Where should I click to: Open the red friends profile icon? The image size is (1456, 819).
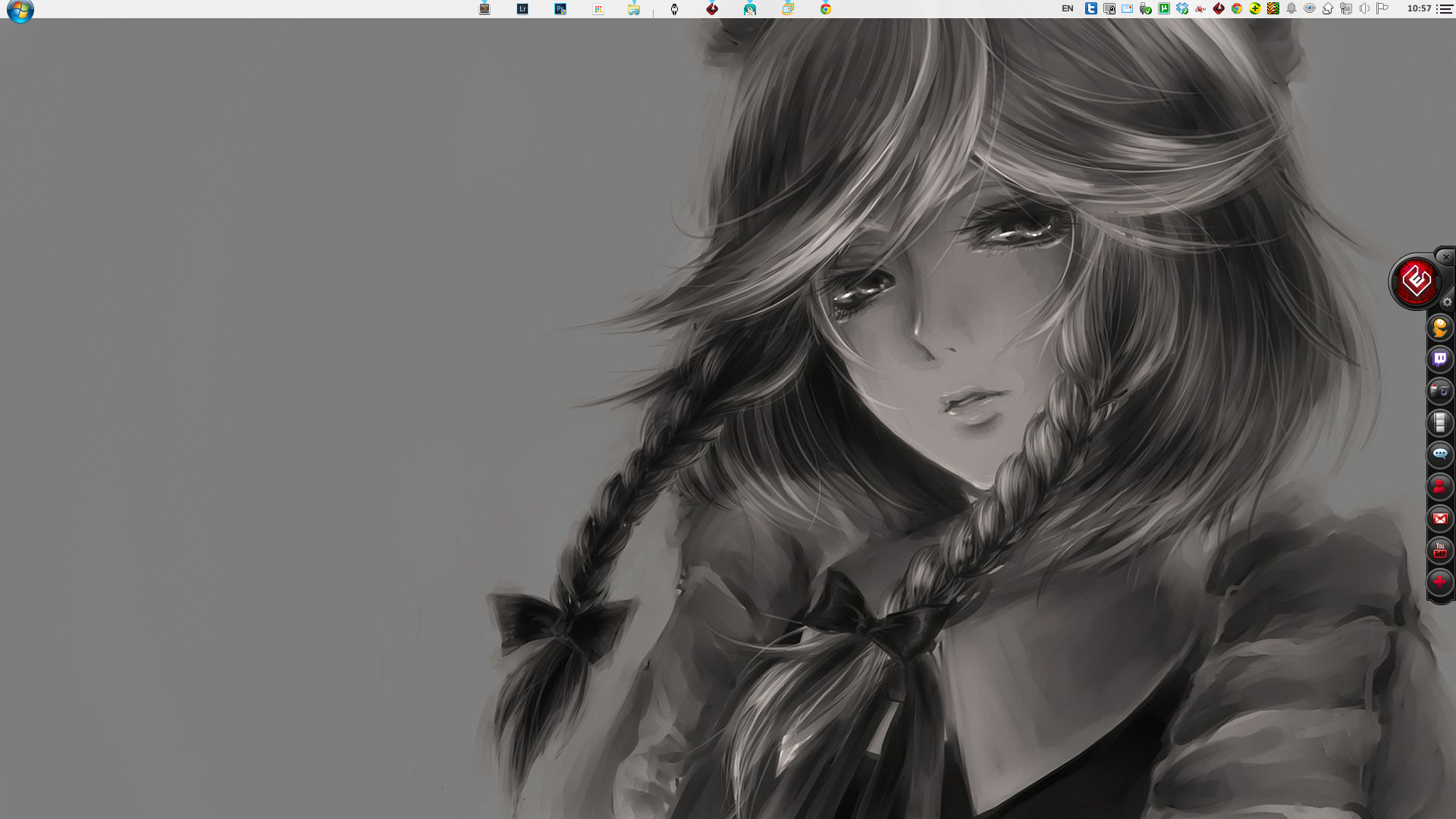1439,487
